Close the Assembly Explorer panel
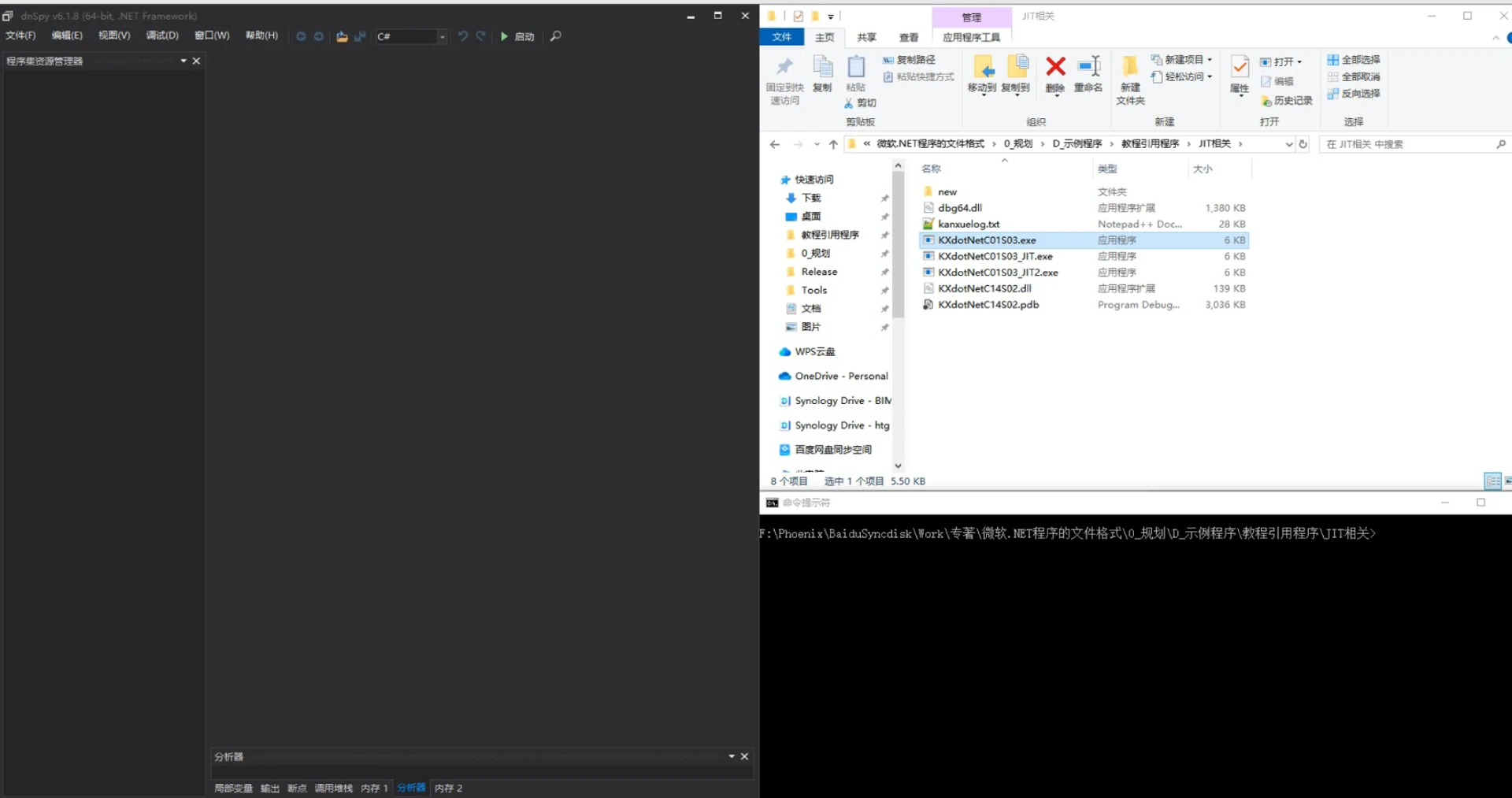This screenshot has height=798, width=1512. 197,61
